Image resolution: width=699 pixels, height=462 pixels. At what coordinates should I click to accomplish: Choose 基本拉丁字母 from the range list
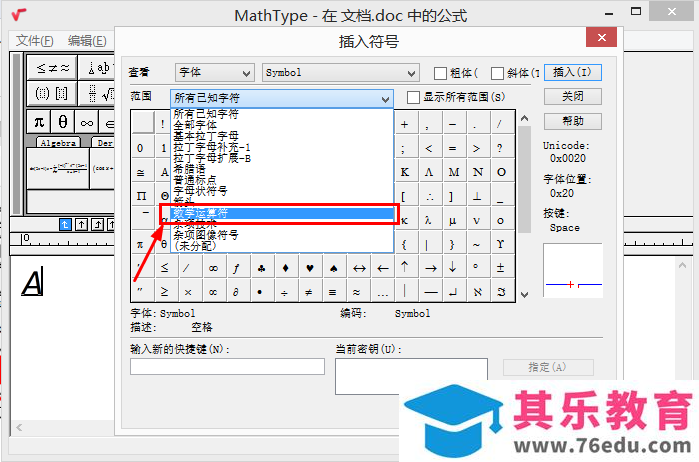click(x=282, y=136)
